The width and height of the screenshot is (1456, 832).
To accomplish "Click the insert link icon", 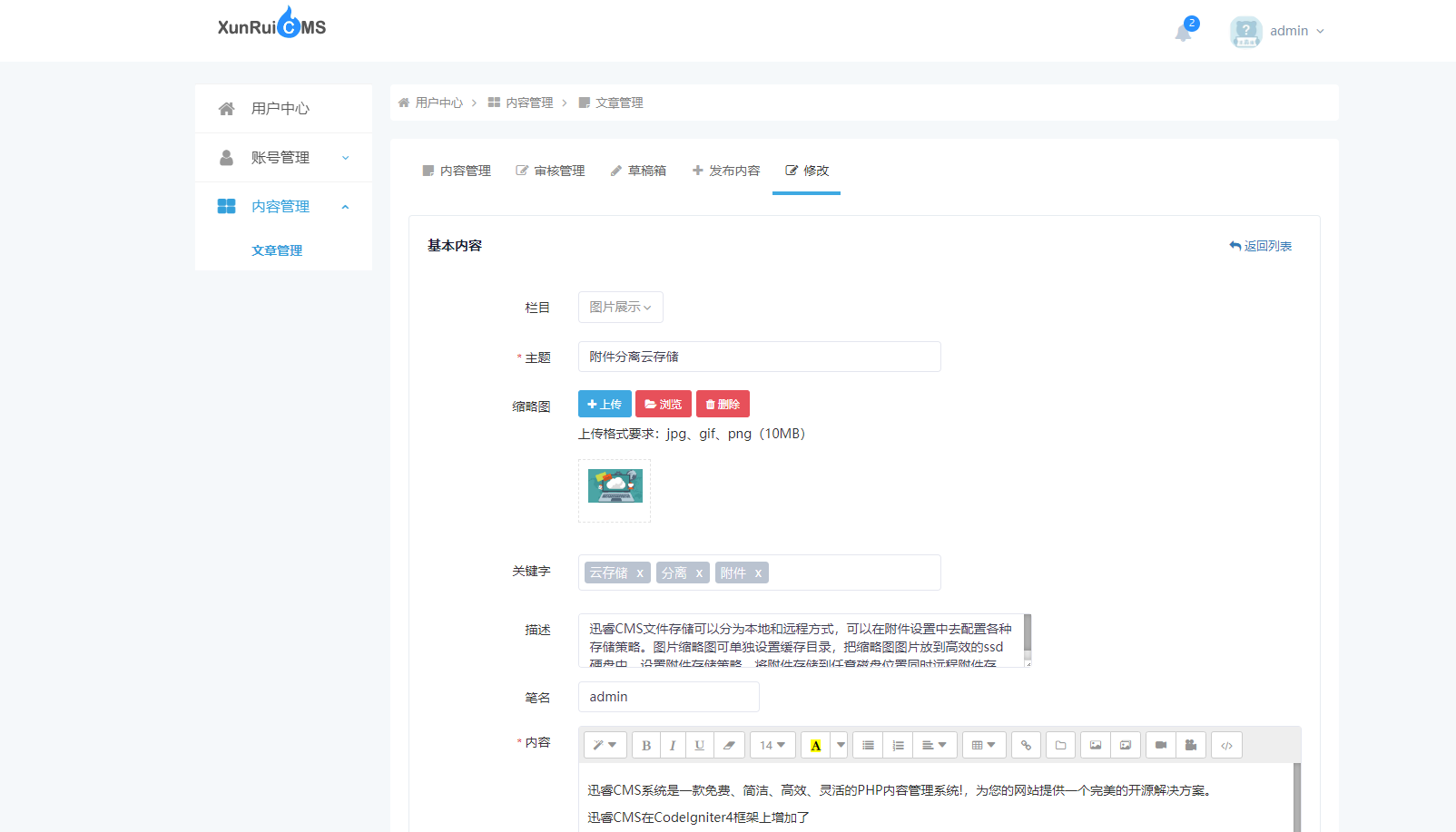I will pyautogui.click(x=1026, y=745).
